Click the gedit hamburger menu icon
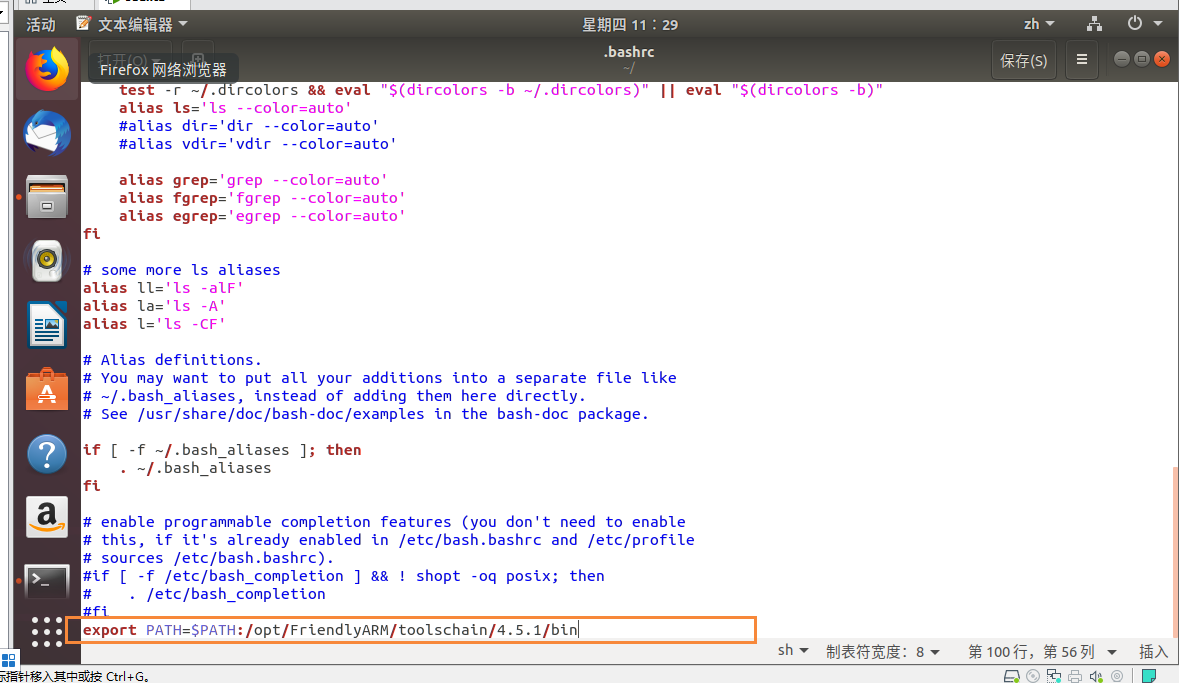Screen dimensions: 1179x683 (x=1082, y=59)
